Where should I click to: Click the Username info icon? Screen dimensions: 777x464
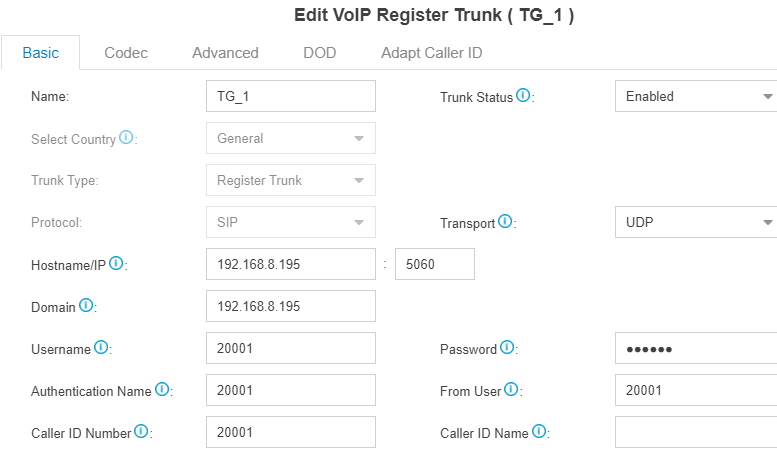(101, 347)
